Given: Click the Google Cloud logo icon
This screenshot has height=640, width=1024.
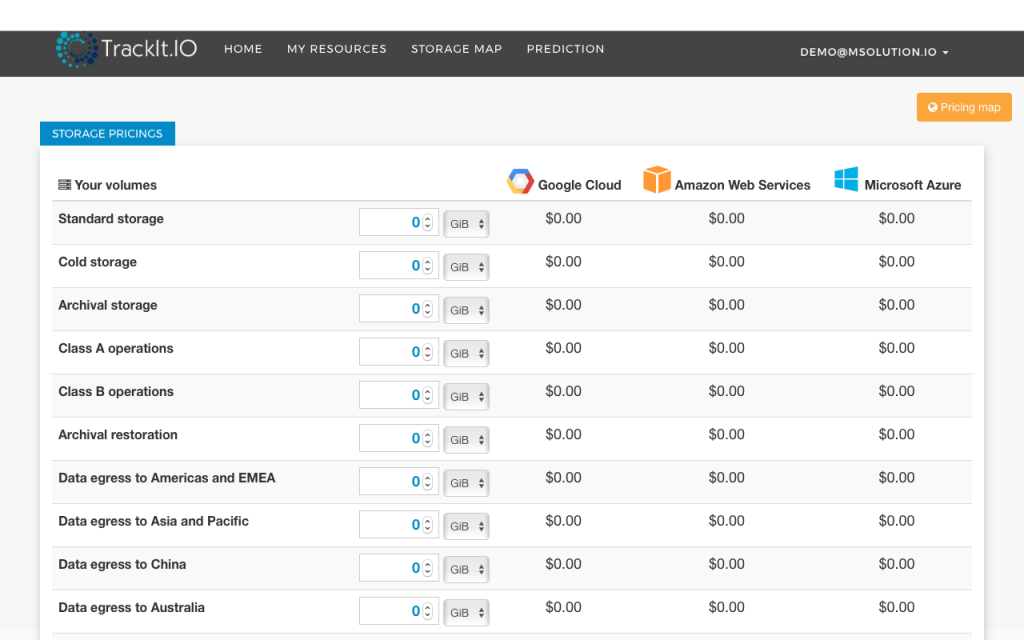Looking at the screenshot, I should coord(520,182).
